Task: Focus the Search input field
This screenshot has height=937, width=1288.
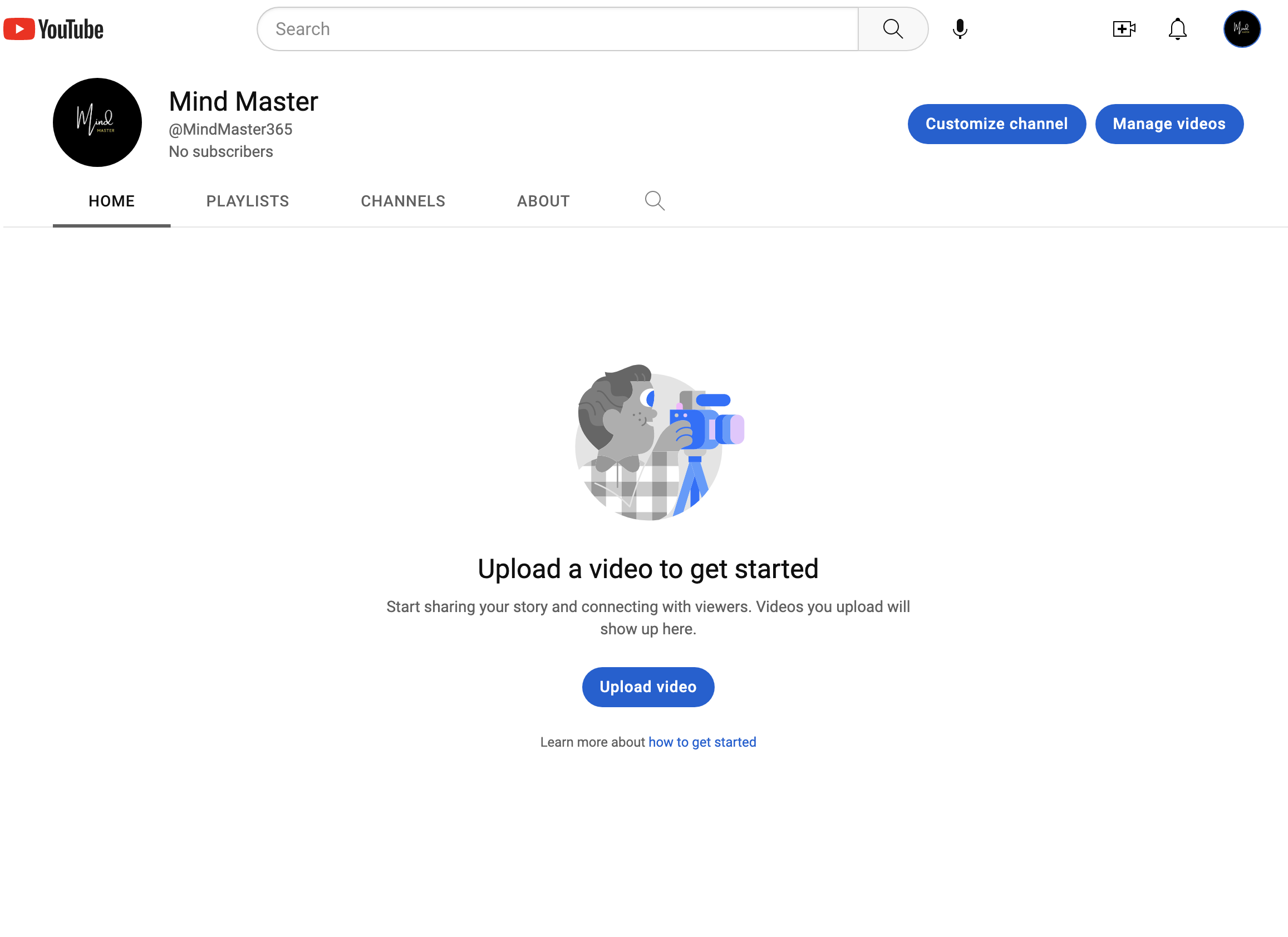Action: coord(557,29)
